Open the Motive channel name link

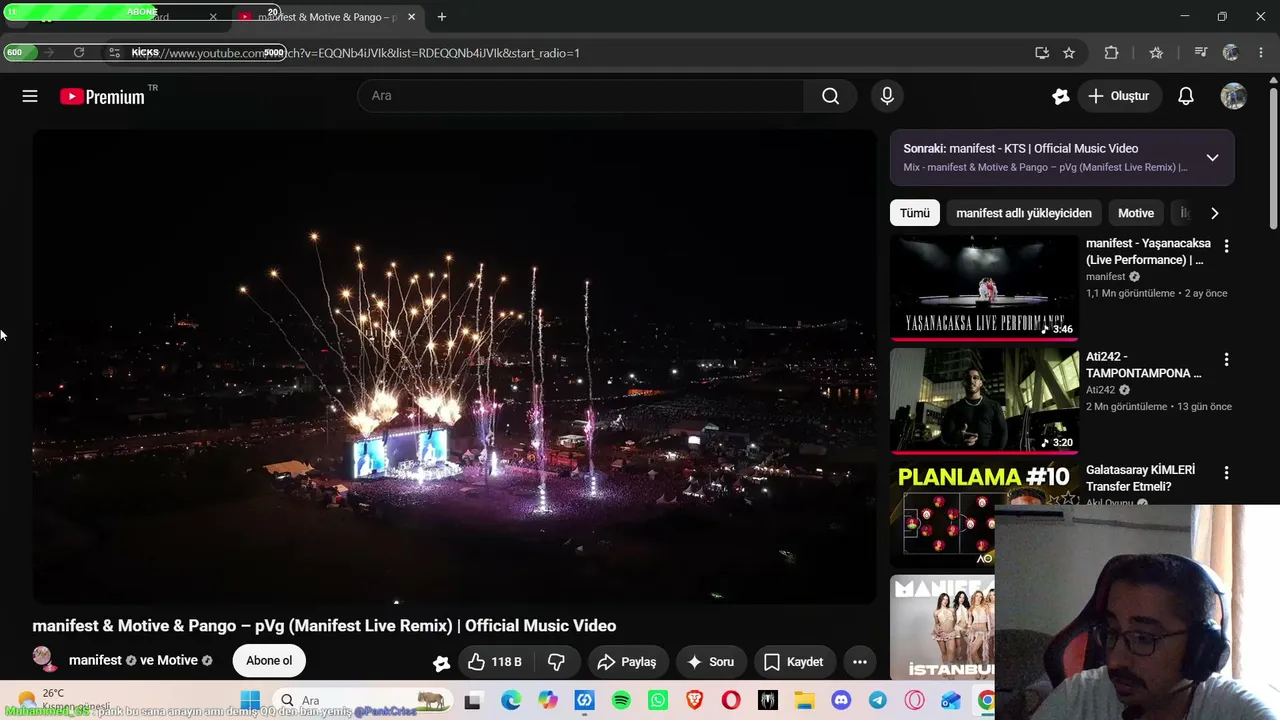pos(177,661)
